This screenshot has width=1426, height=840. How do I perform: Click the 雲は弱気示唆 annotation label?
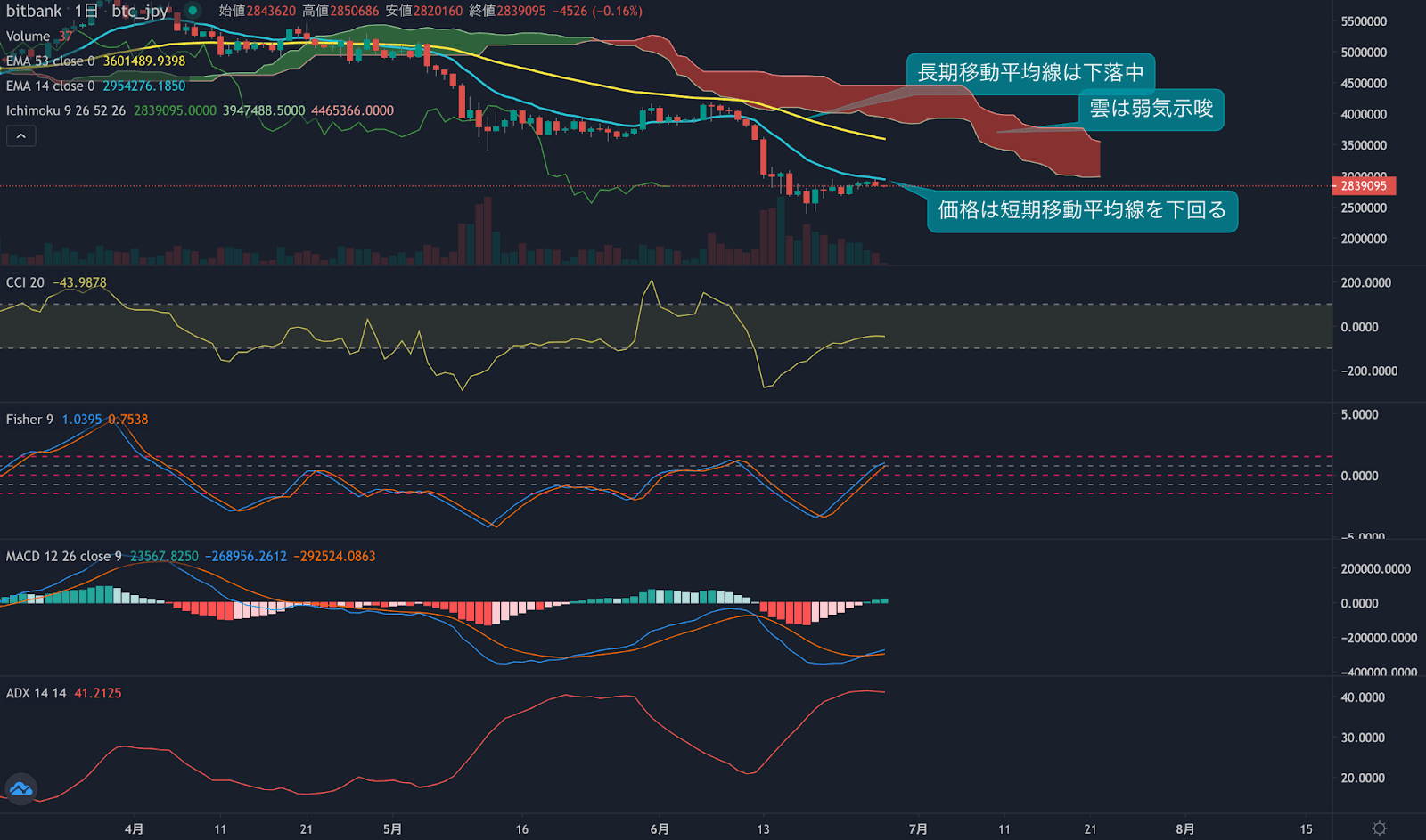1150,110
